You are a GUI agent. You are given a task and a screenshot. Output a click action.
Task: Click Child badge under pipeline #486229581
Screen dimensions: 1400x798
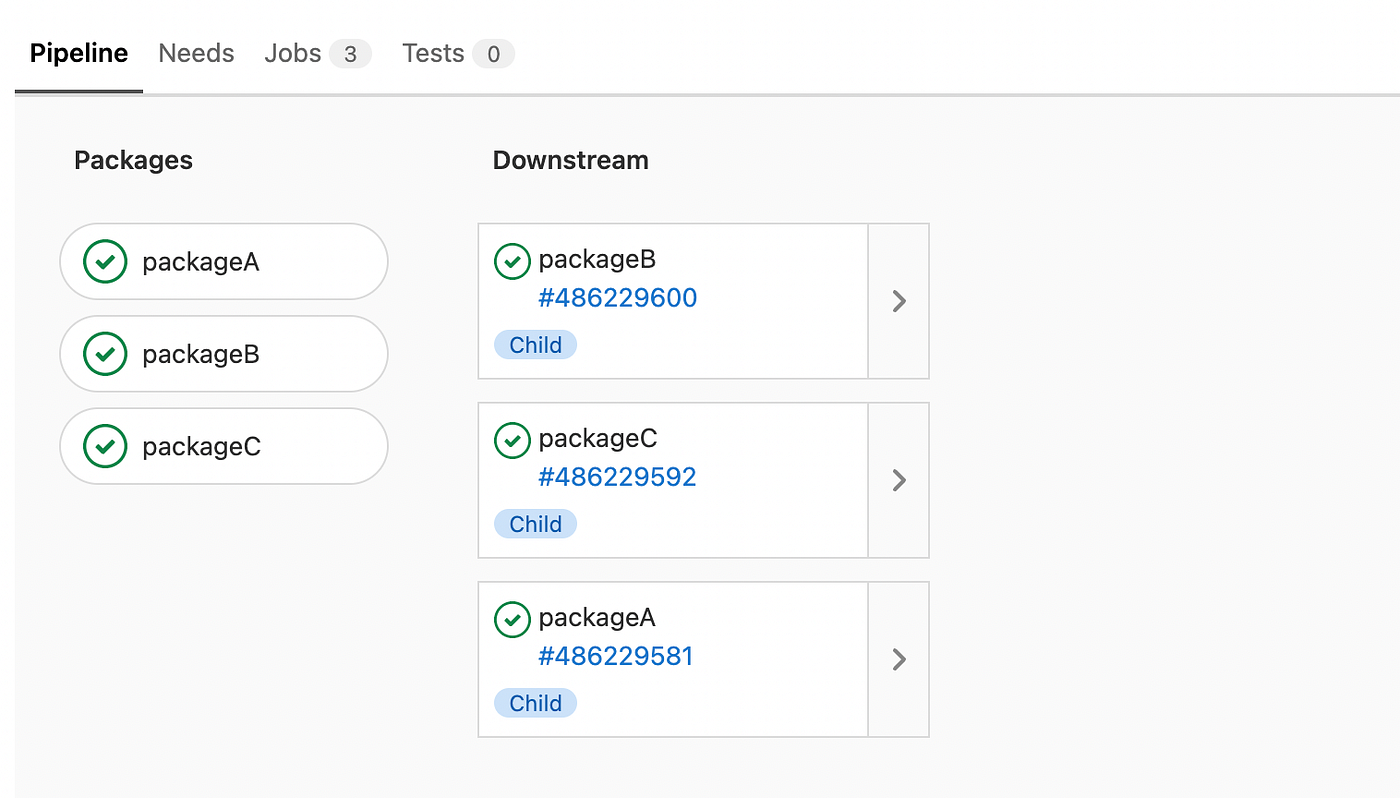click(536, 703)
